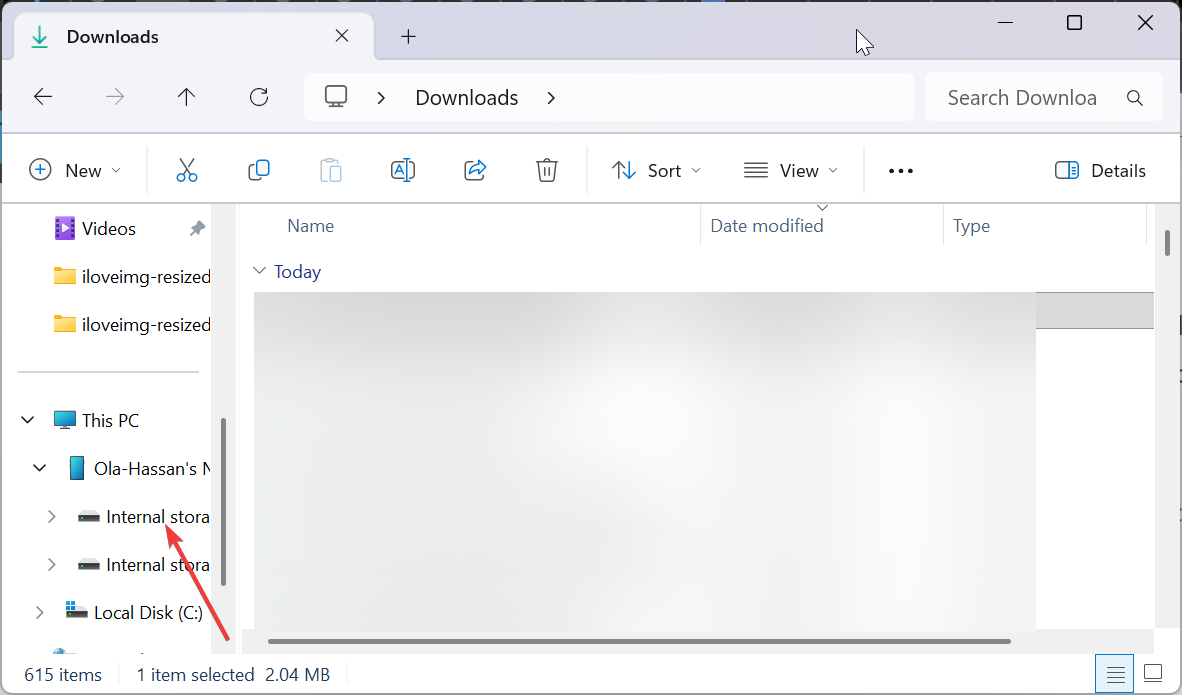Open Videos in the sidebar
This screenshot has width=1182, height=695.
pyautogui.click(x=109, y=228)
